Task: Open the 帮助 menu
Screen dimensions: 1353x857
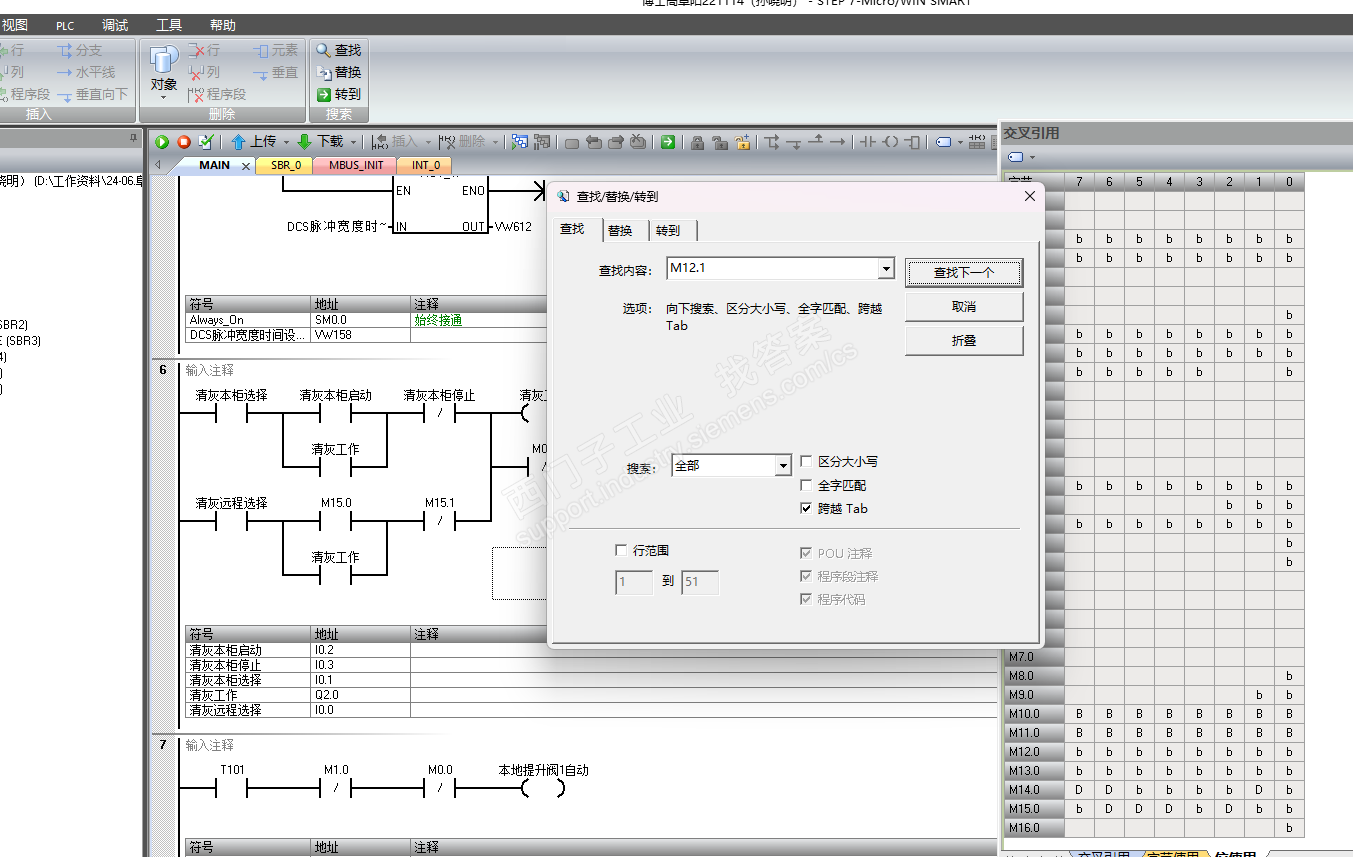Action: pyautogui.click(x=223, y=26)
